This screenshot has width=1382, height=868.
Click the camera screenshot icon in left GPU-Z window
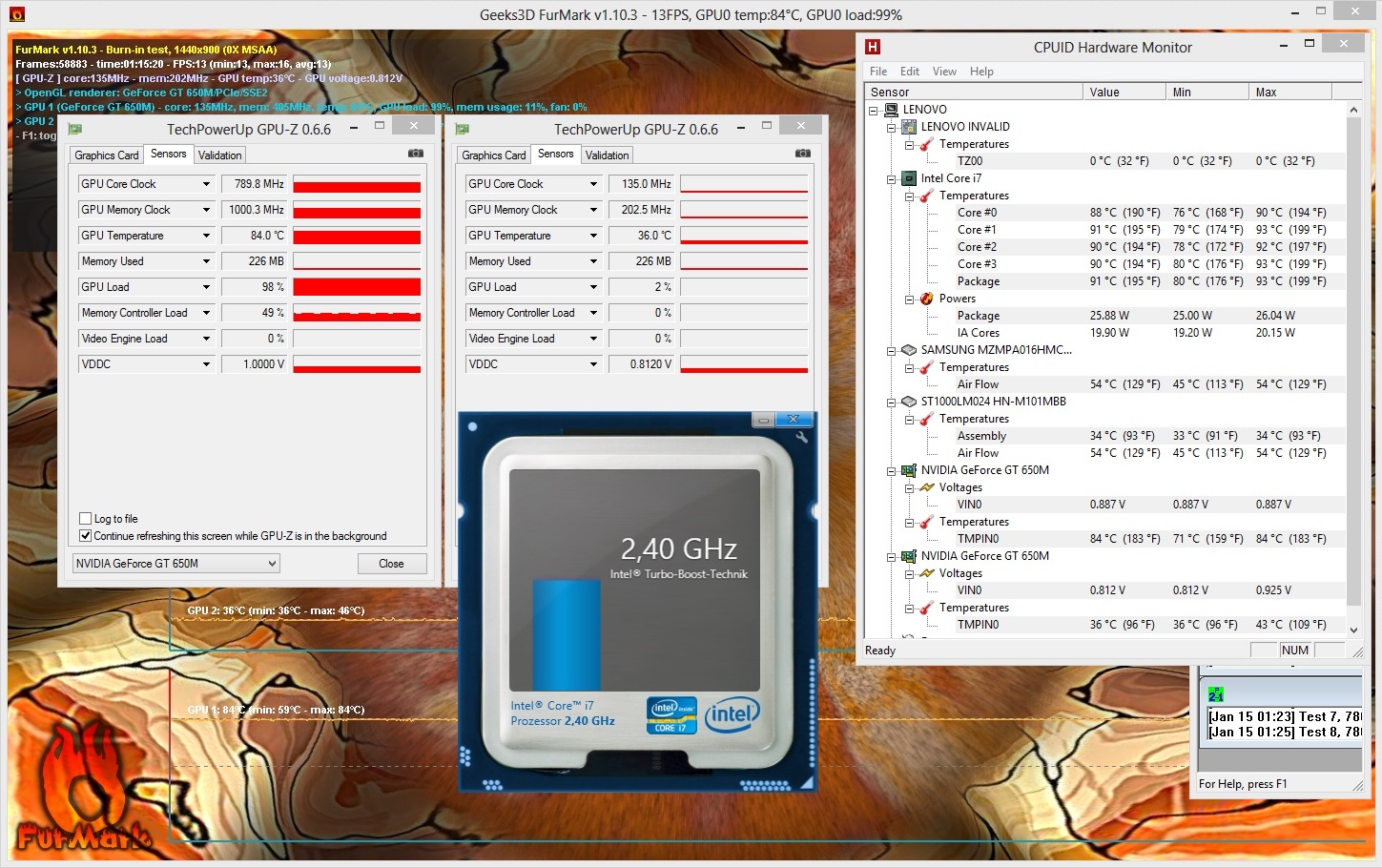(416, 154)
